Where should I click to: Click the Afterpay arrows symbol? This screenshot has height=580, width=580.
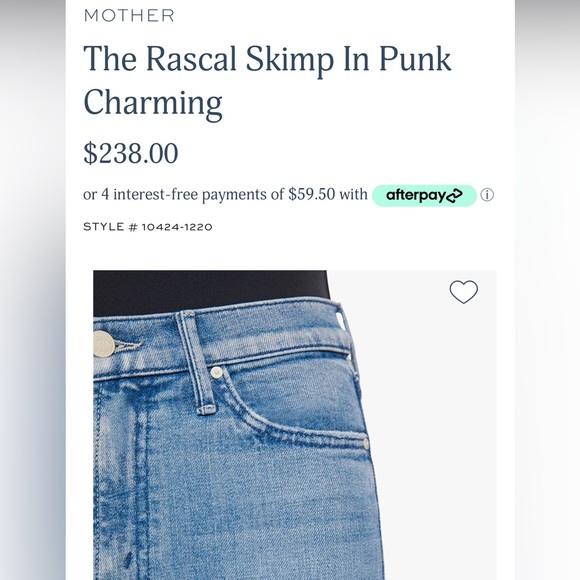(x=455, y=196)
